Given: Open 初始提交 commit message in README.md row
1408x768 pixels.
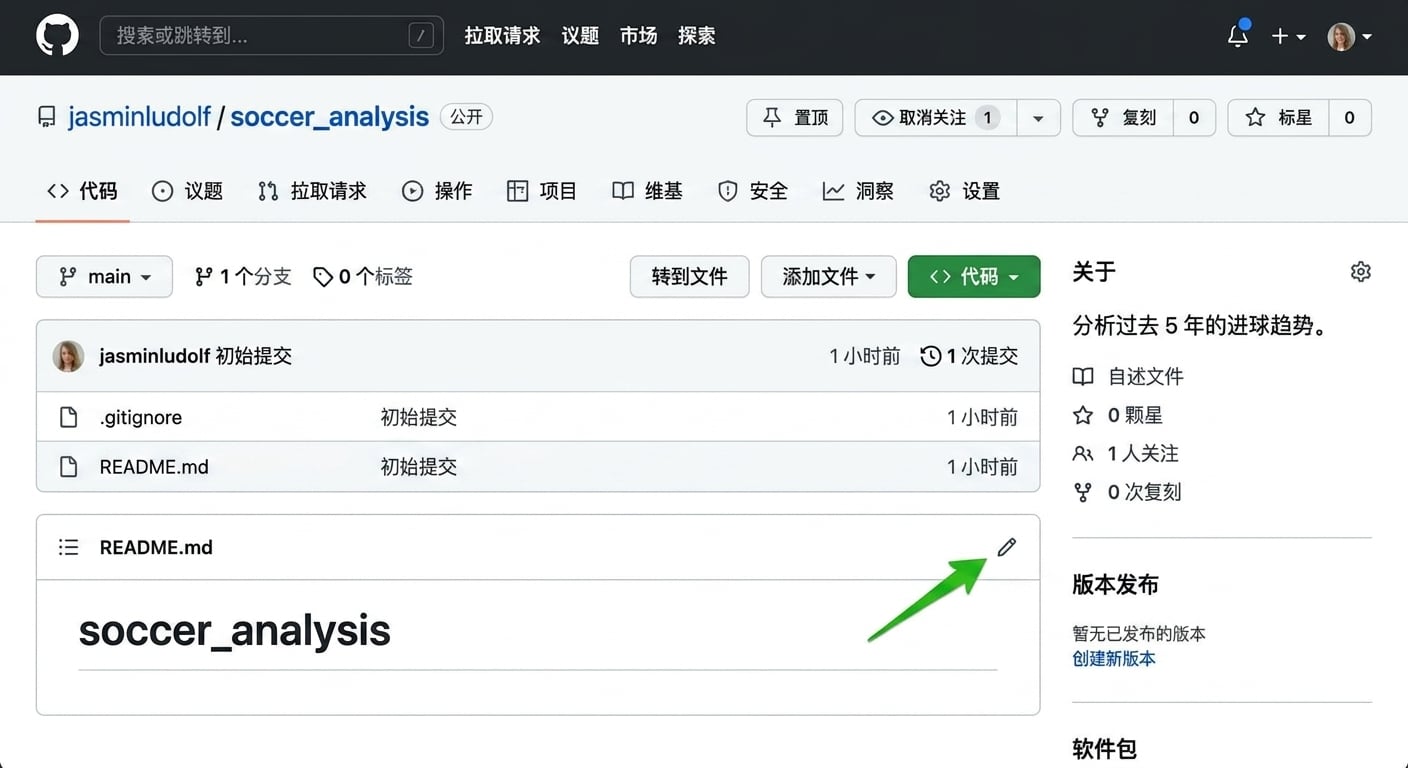Looking at the screenshot, I should 419,467.
